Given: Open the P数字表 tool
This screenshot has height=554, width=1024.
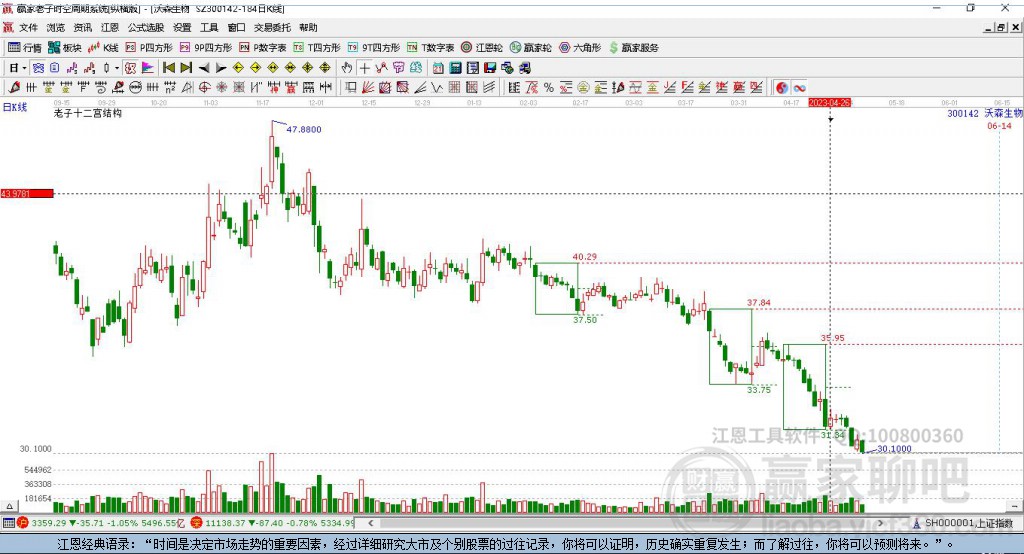Looking at the screenshot, I should (x=263, y=48).
